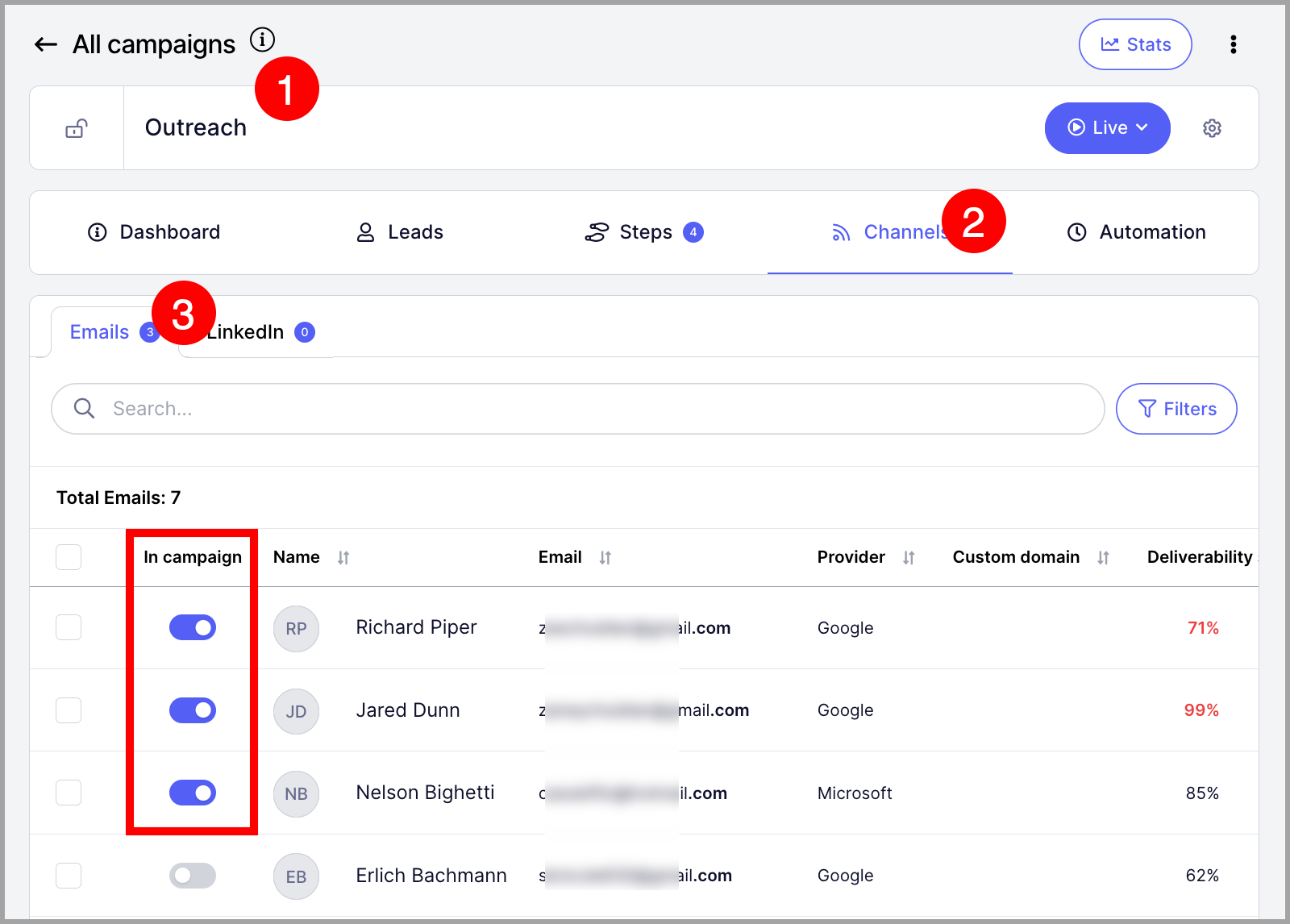Click Google provider in Erlich Bachmann's row
The image size is (1290, 924).
click(x=845, y=876)
